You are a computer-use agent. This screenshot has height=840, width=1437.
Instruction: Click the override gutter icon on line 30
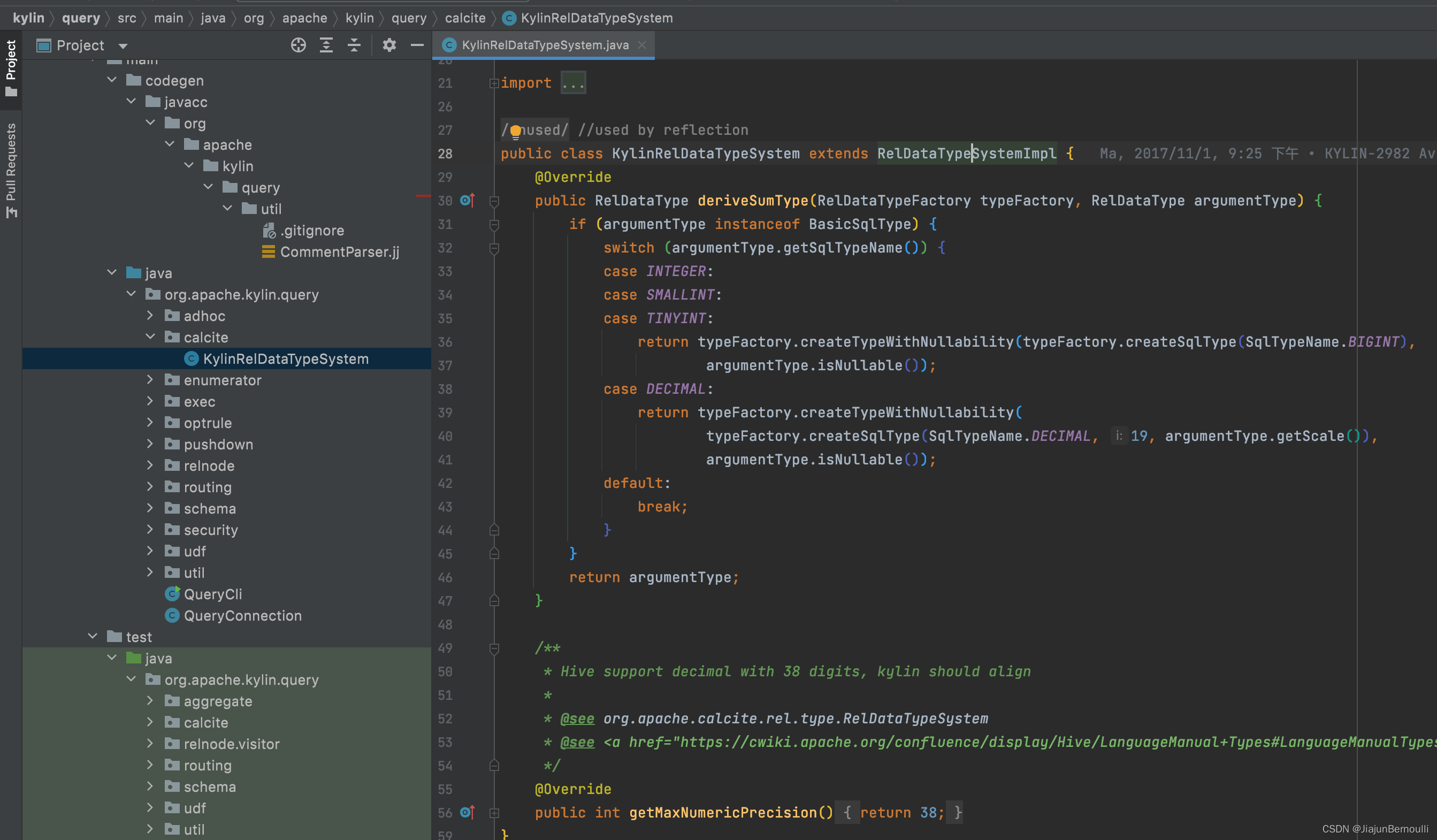click(467, 201)
